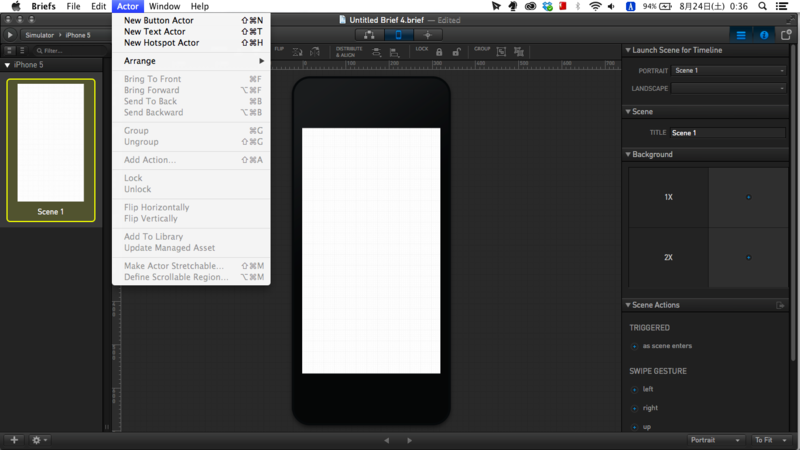800x450 pixels.
Task: Go to next scene arrow
Action: 409,440
